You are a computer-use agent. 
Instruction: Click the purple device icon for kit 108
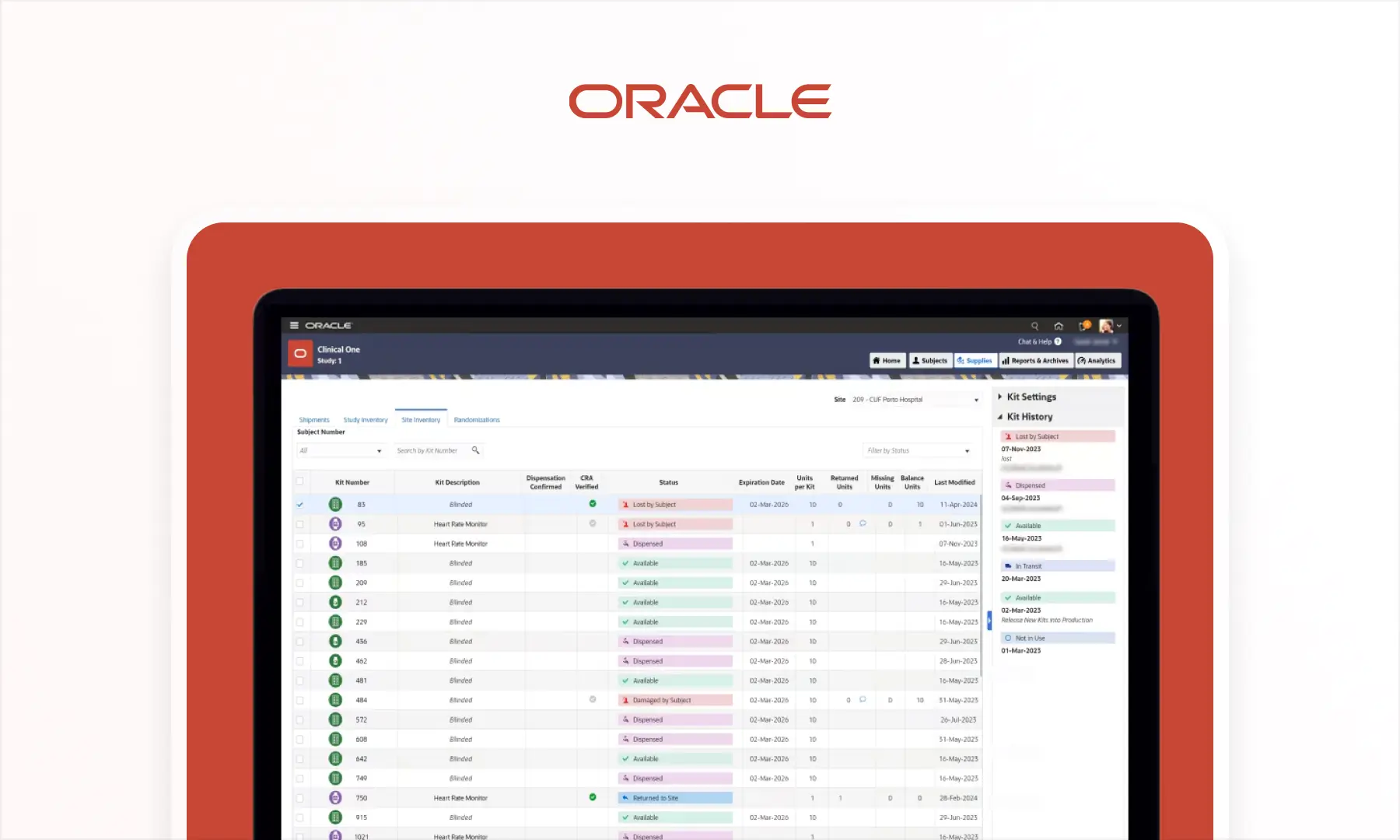(335, 544)
